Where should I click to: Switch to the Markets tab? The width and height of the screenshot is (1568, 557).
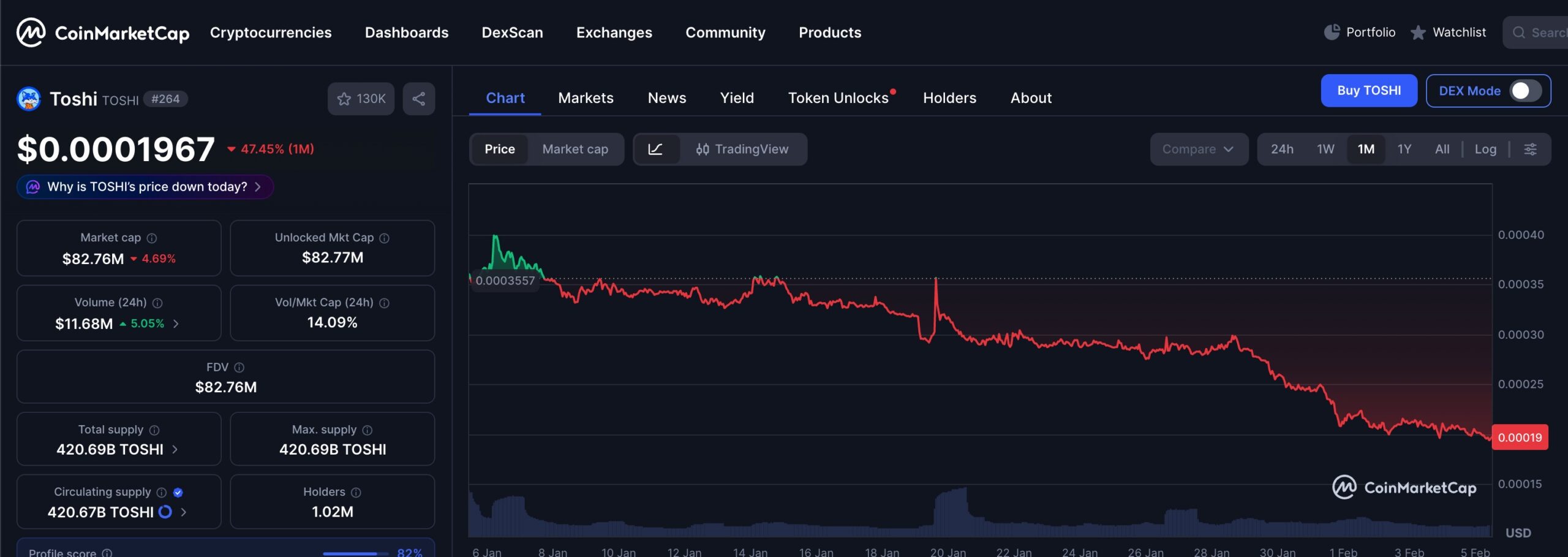[x=586, y=98]
